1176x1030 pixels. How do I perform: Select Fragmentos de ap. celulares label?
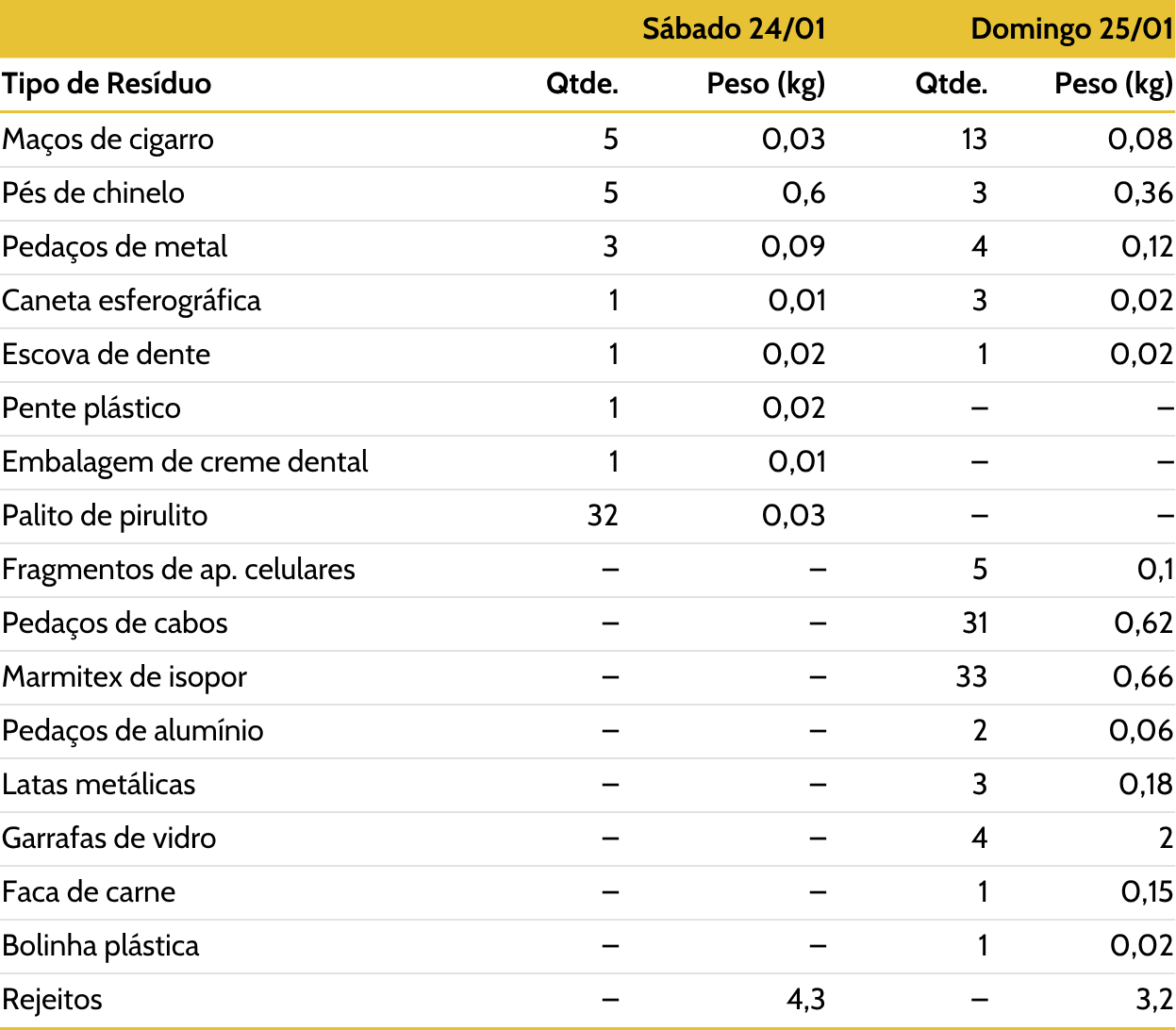coord(179,570)
